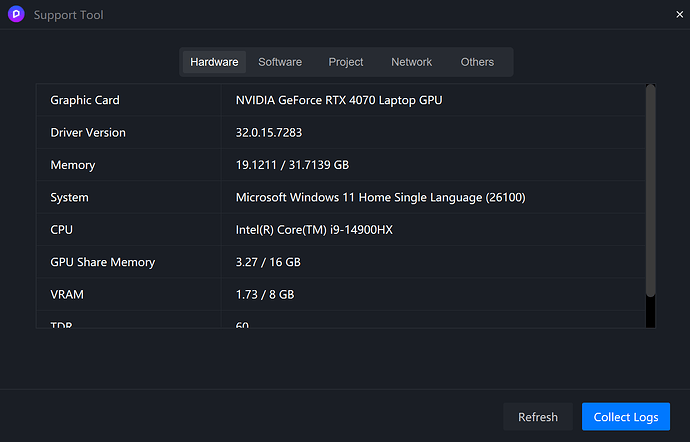690x442 pixels.
Task: Switch to the Hardware tab
Action: [x=214, y=62]
